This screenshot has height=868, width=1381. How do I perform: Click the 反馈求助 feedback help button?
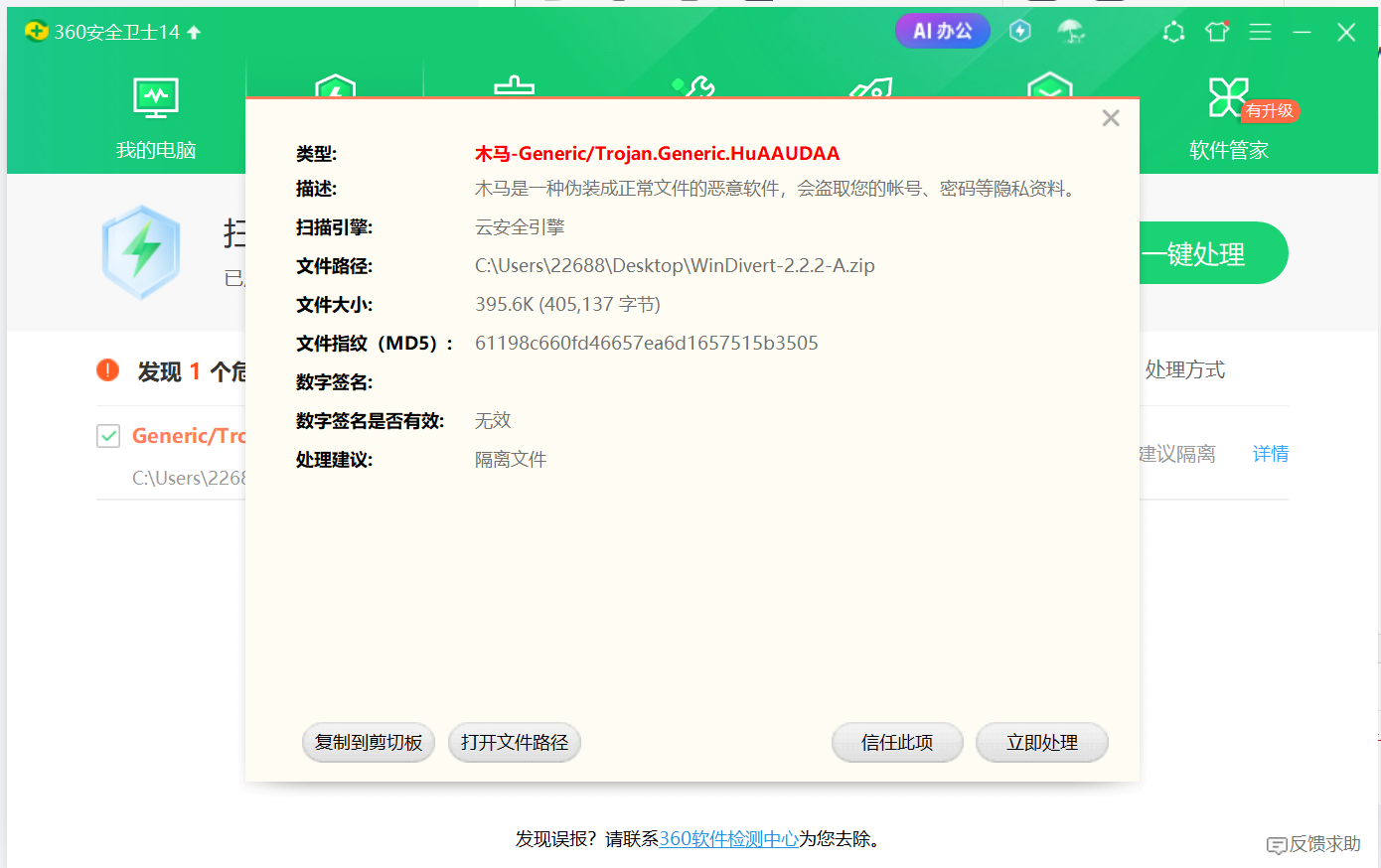point(1314,844)
